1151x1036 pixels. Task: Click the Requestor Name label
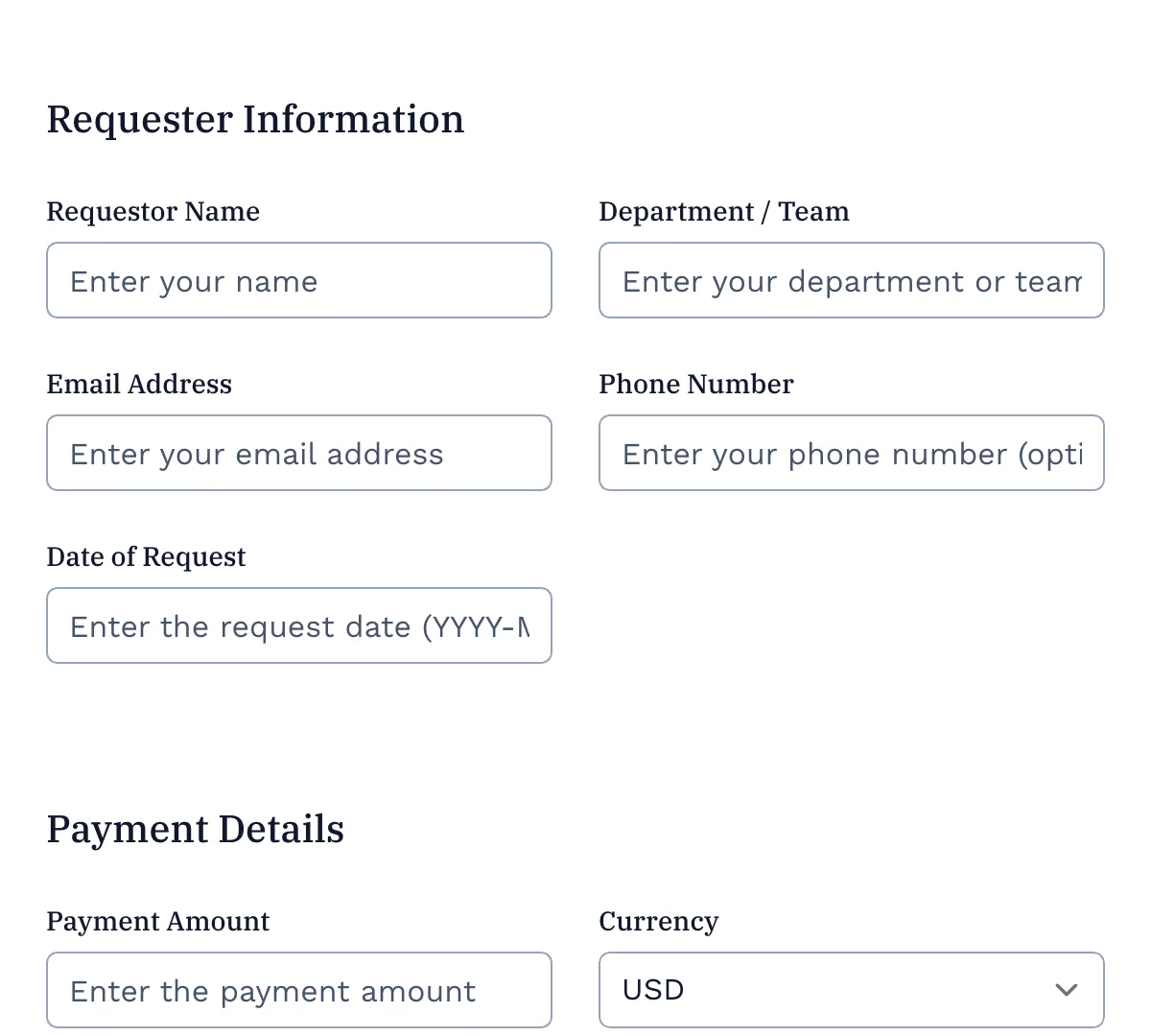click(153, 211)
